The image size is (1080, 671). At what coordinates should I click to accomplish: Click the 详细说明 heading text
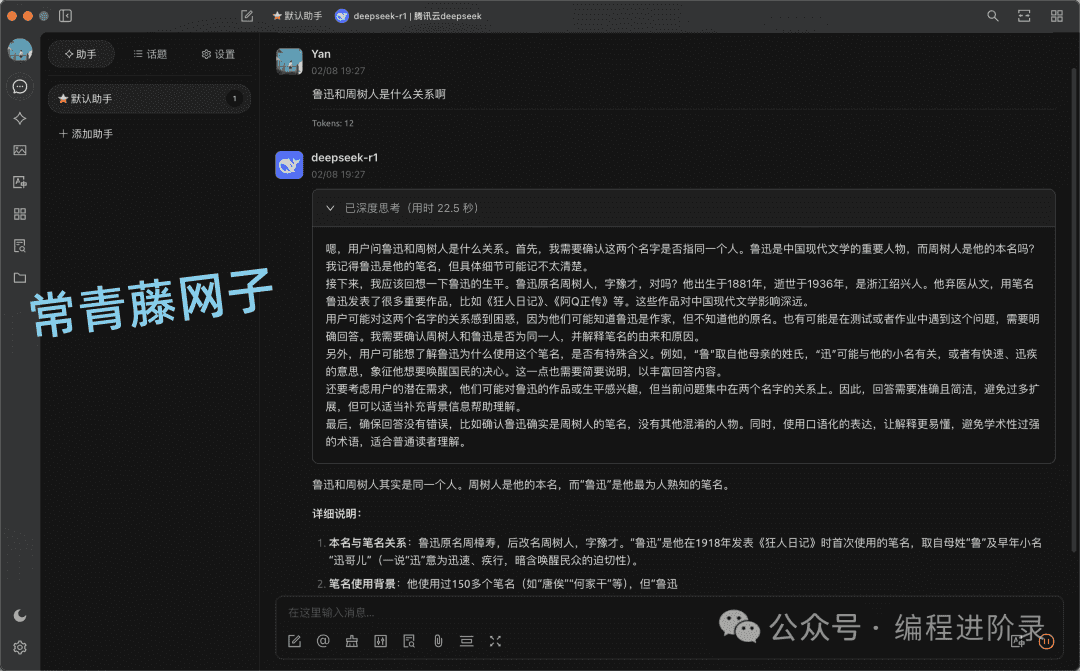coord(337,514)
